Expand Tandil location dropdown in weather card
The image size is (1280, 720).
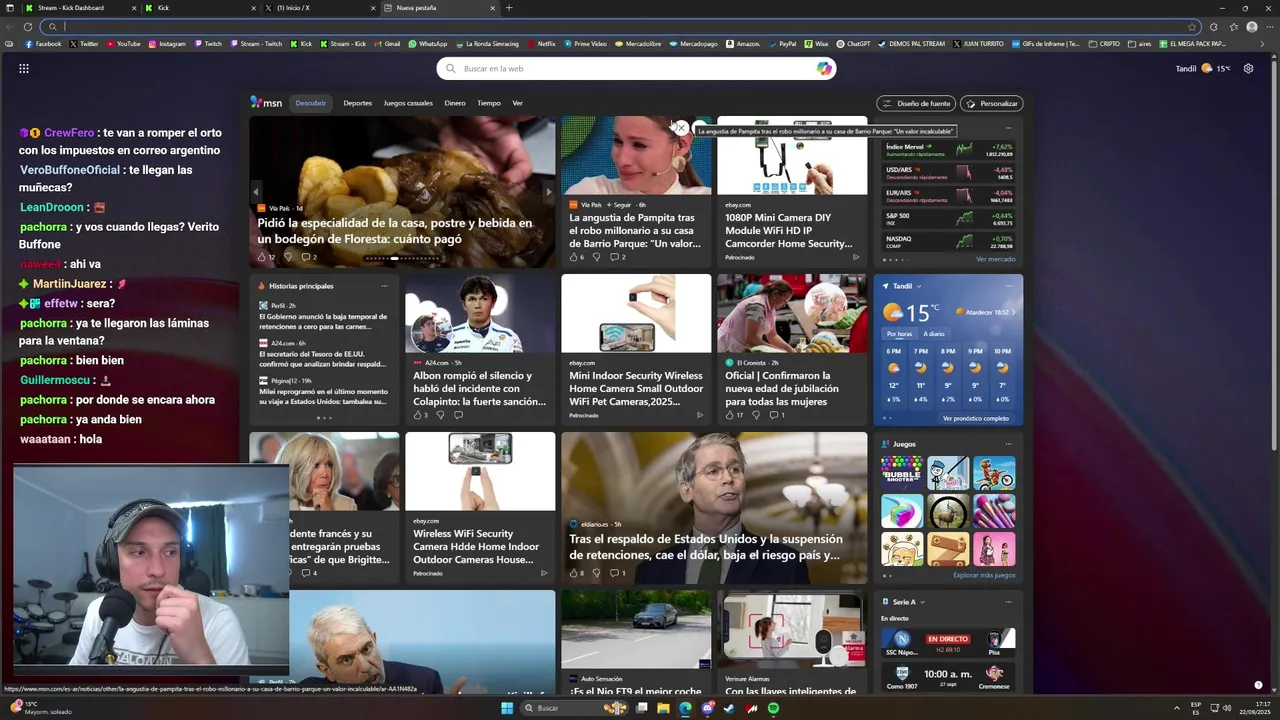[919, 286]
